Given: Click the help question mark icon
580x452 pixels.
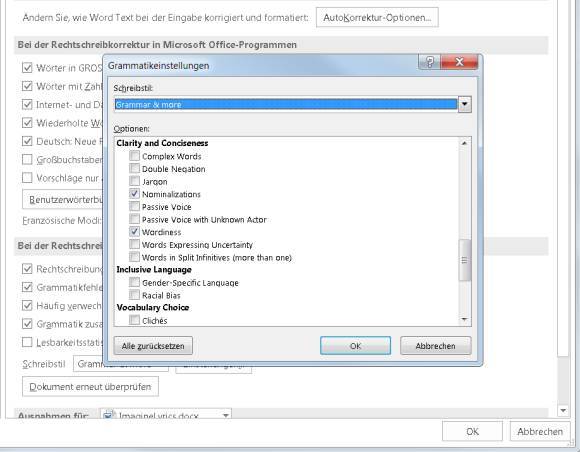Looking at the screenshot, I should (429, 61).
